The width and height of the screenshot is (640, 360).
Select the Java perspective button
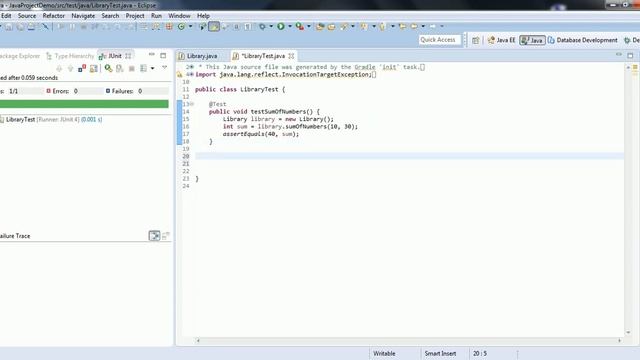(x=532, y=40)
